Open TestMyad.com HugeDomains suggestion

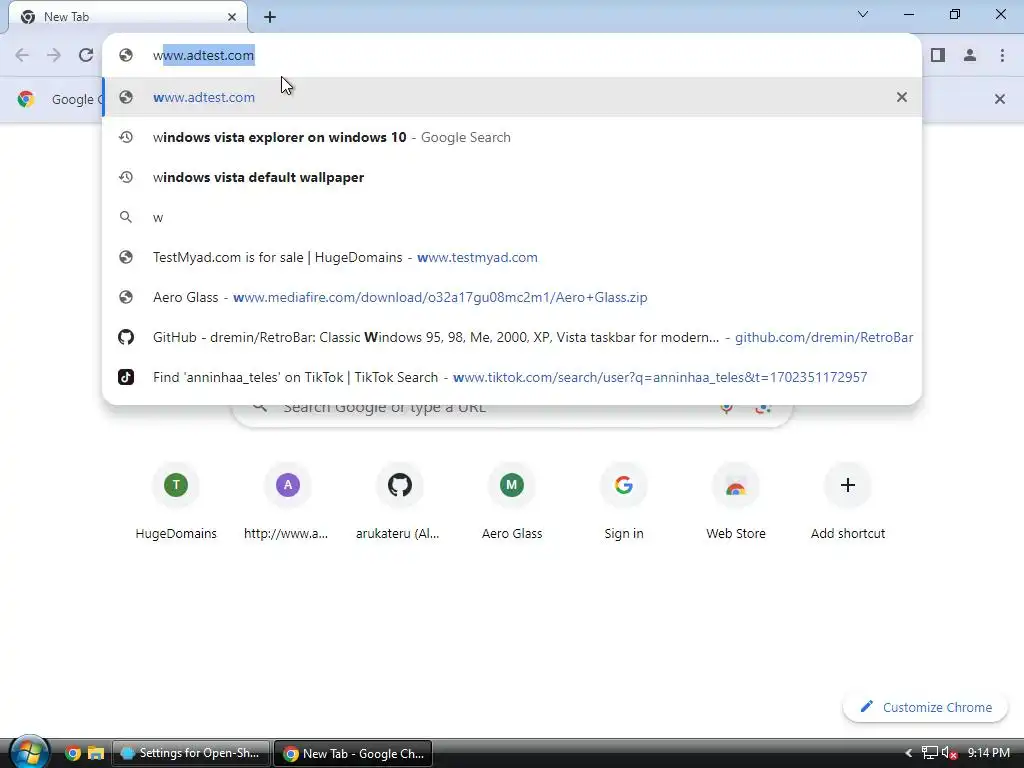pyautogui.click(x=512, y=257)
